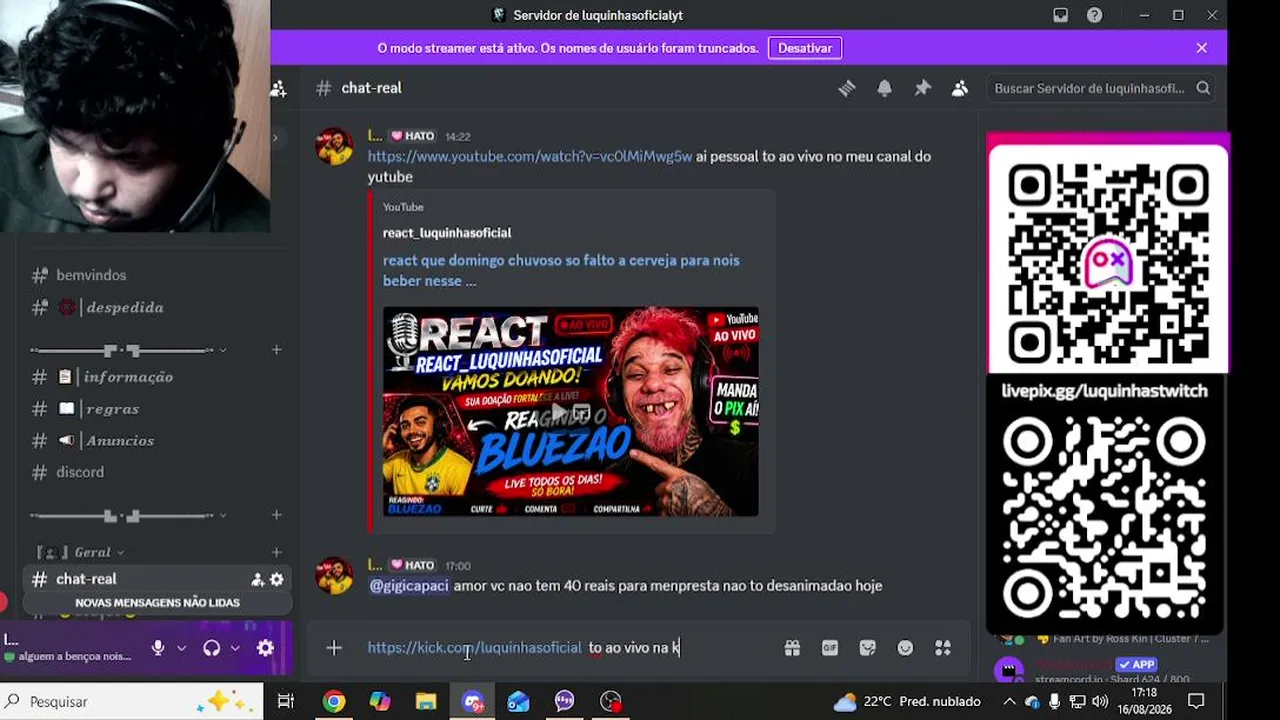
Task: Toggle headphone deafen
Action: (211, 648)
